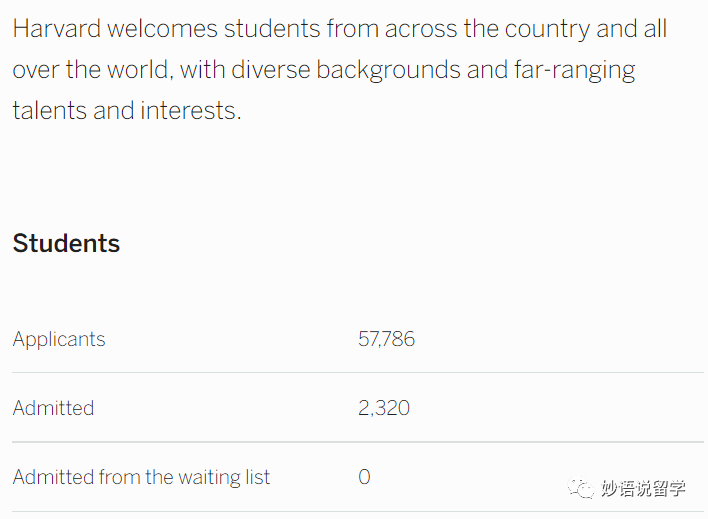The height and width of the screenshot is (519, 708).
Task: Click the phrase diverse backgrounds
Action: 346,70
